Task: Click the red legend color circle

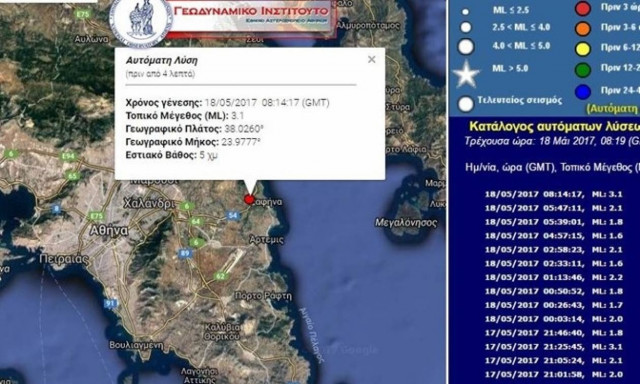Action: (x=582, y=9)
